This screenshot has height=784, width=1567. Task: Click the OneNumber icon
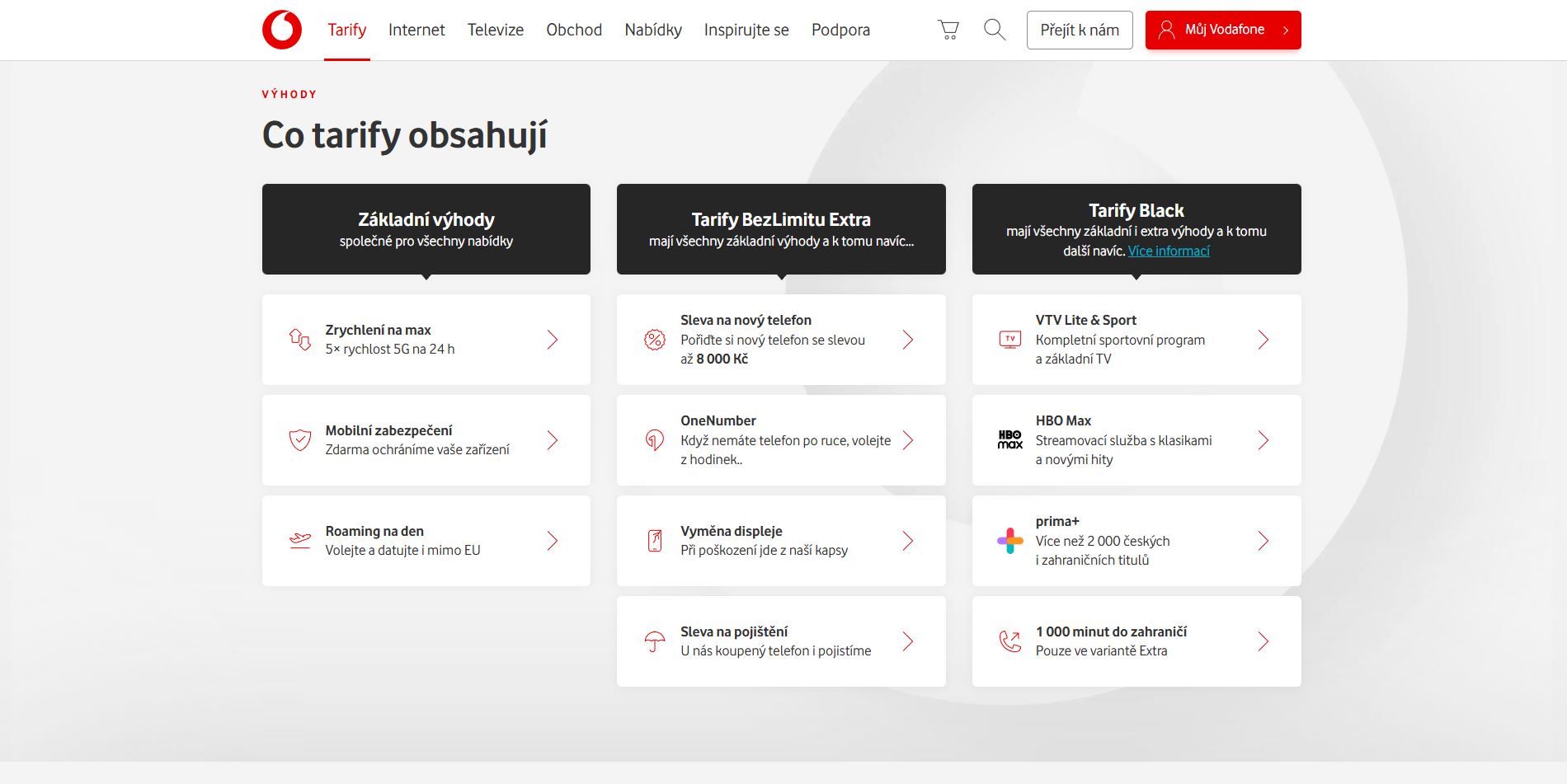coord(655,439)
